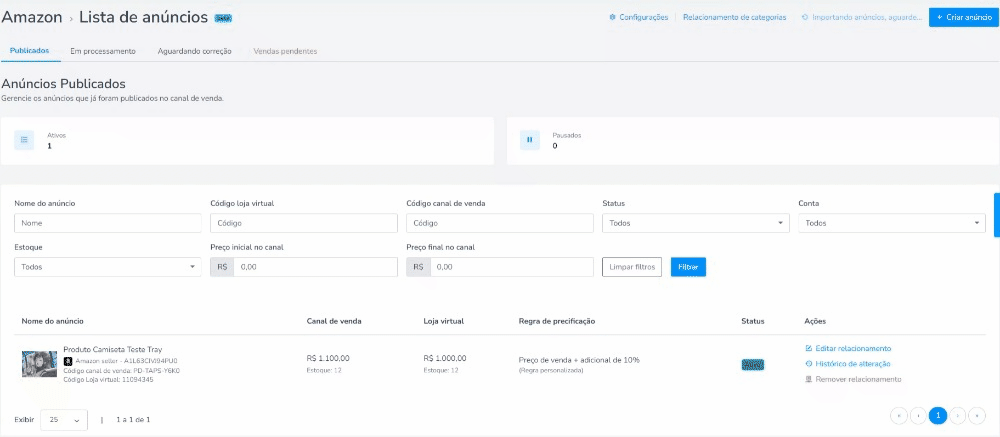The image size is (1000, 437).
Task: Open the Exibir 25 page-size dropdown
Action: [64, 420]
